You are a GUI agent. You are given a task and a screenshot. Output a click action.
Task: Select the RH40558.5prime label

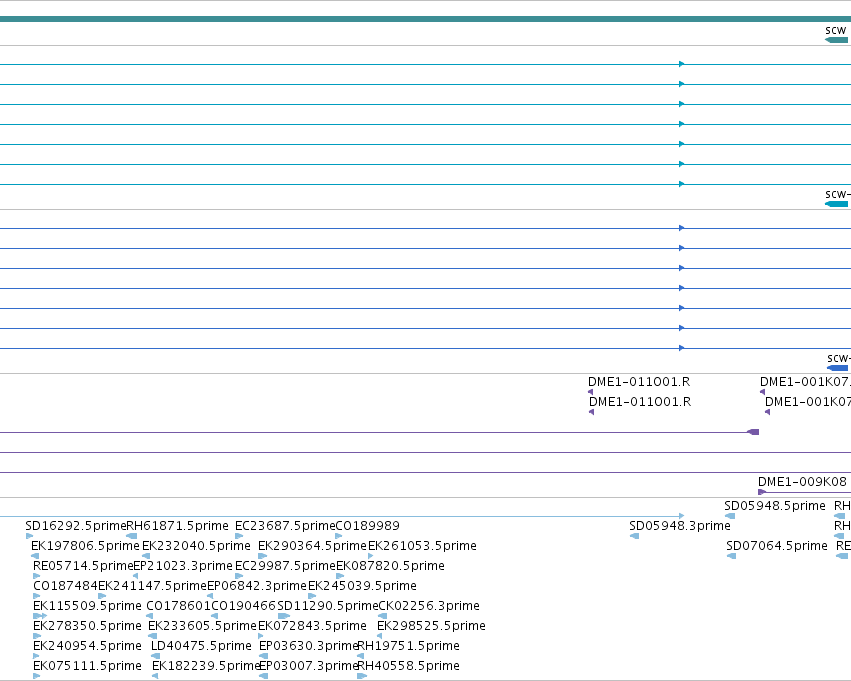point(409,666)
